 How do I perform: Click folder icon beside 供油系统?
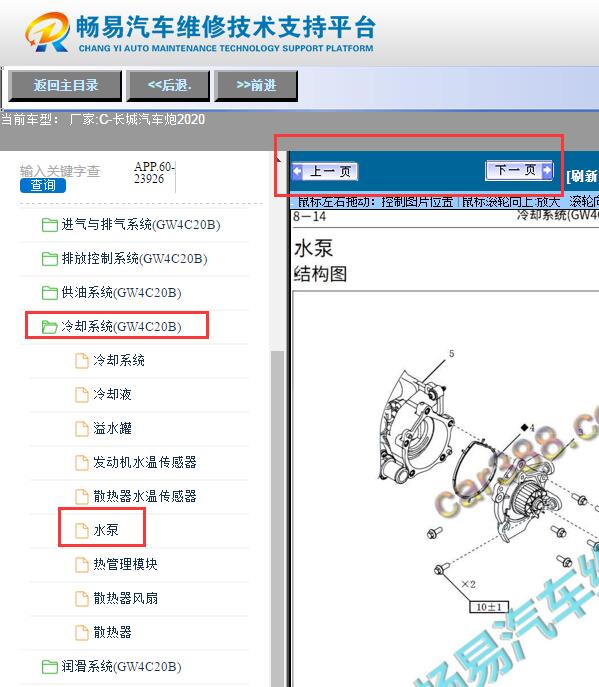click(50, 293)
